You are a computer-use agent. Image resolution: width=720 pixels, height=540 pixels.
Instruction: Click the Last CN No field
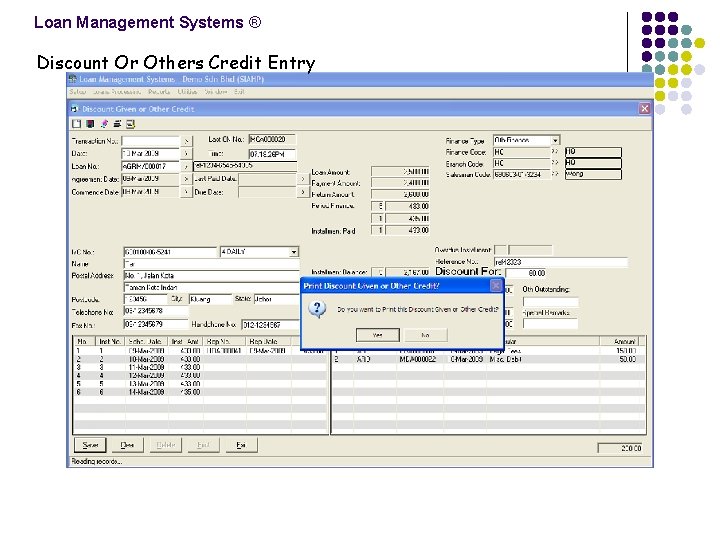tap(272, 139)
